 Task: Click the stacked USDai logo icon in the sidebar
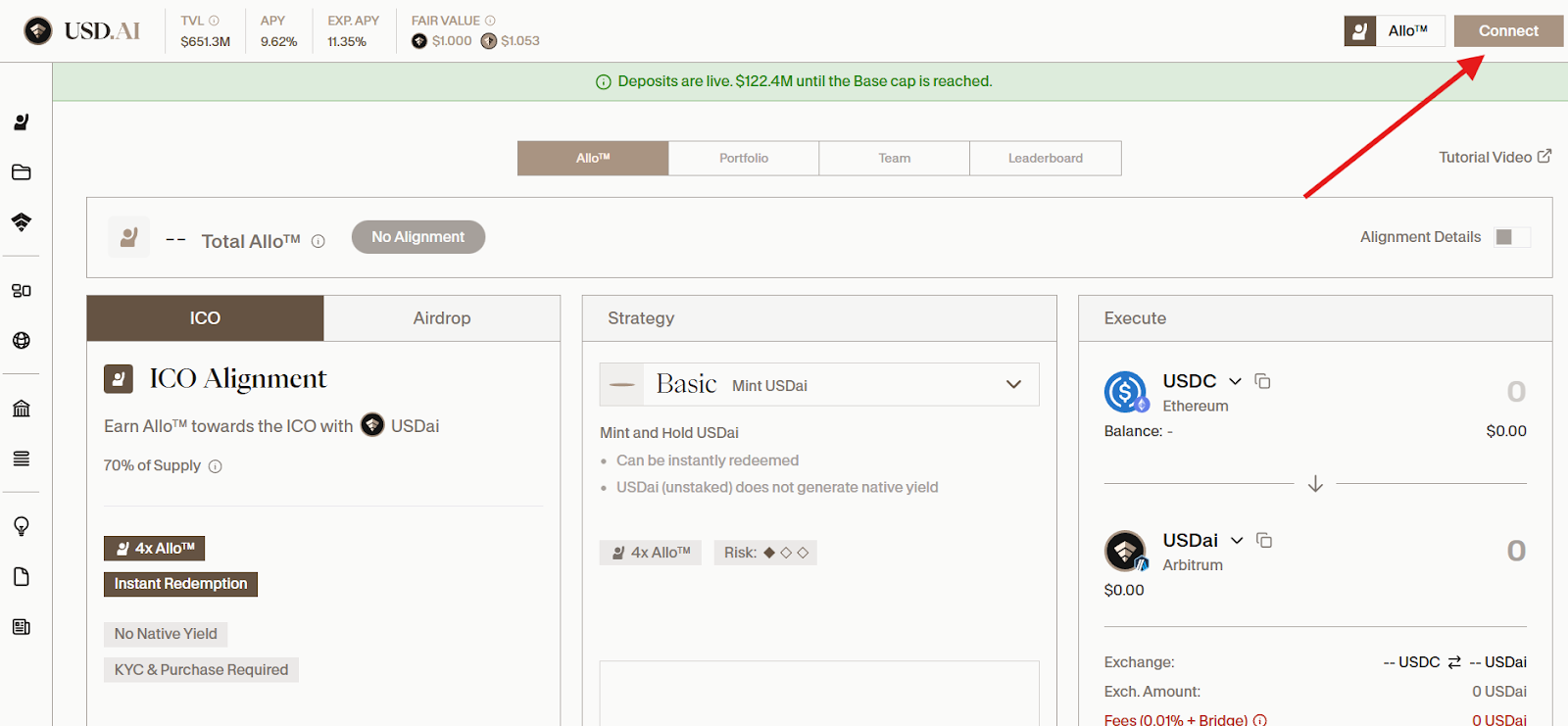pos(22,222)
